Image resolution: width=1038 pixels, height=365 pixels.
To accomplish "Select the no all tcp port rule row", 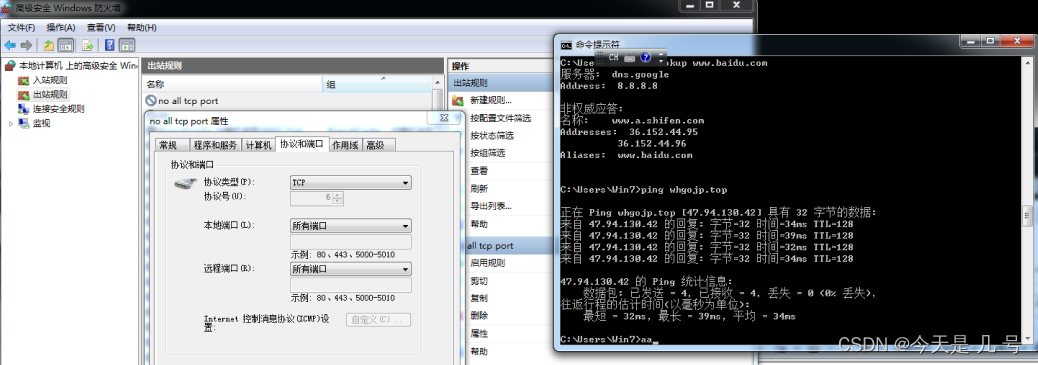I will [x=288, y=101].
